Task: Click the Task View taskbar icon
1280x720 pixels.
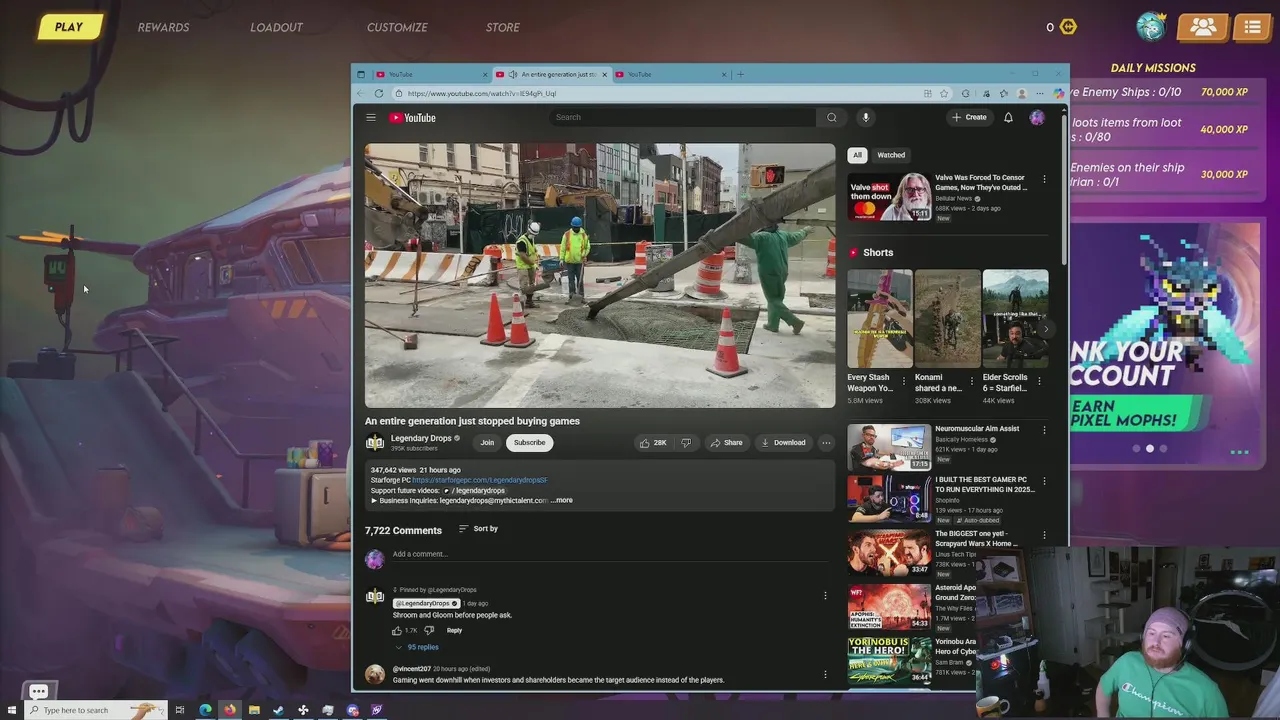Action: click(180, 710)
